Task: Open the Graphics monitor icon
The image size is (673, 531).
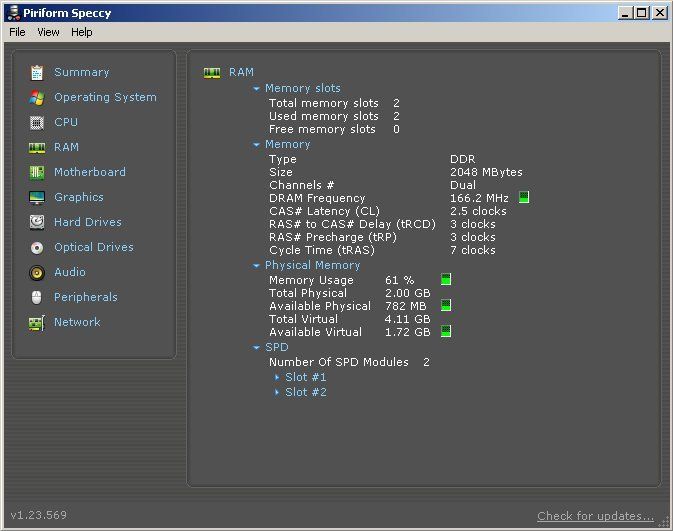Action: click(x=37, y=197)
